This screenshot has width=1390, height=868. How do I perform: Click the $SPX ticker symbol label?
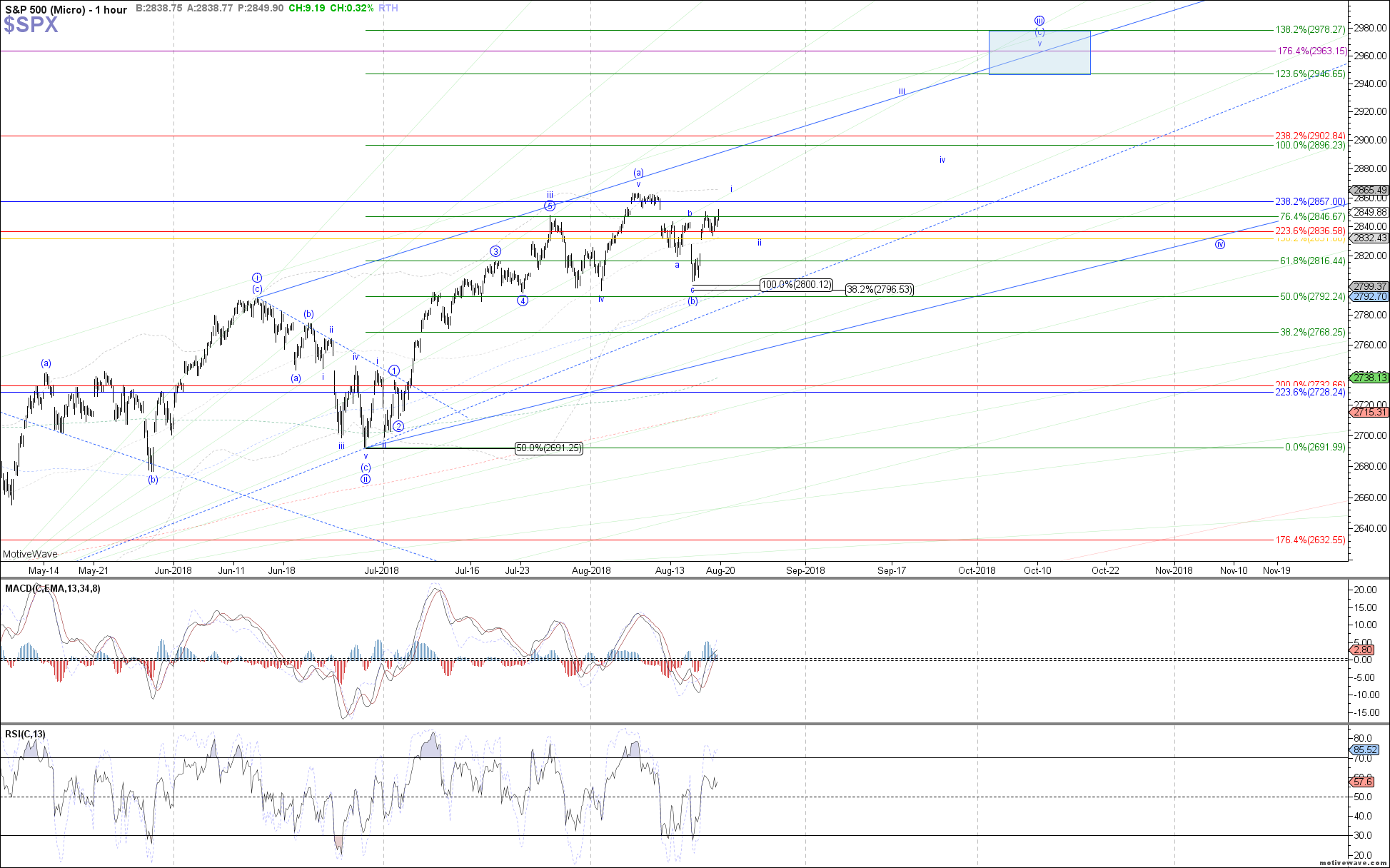point(31,25)
